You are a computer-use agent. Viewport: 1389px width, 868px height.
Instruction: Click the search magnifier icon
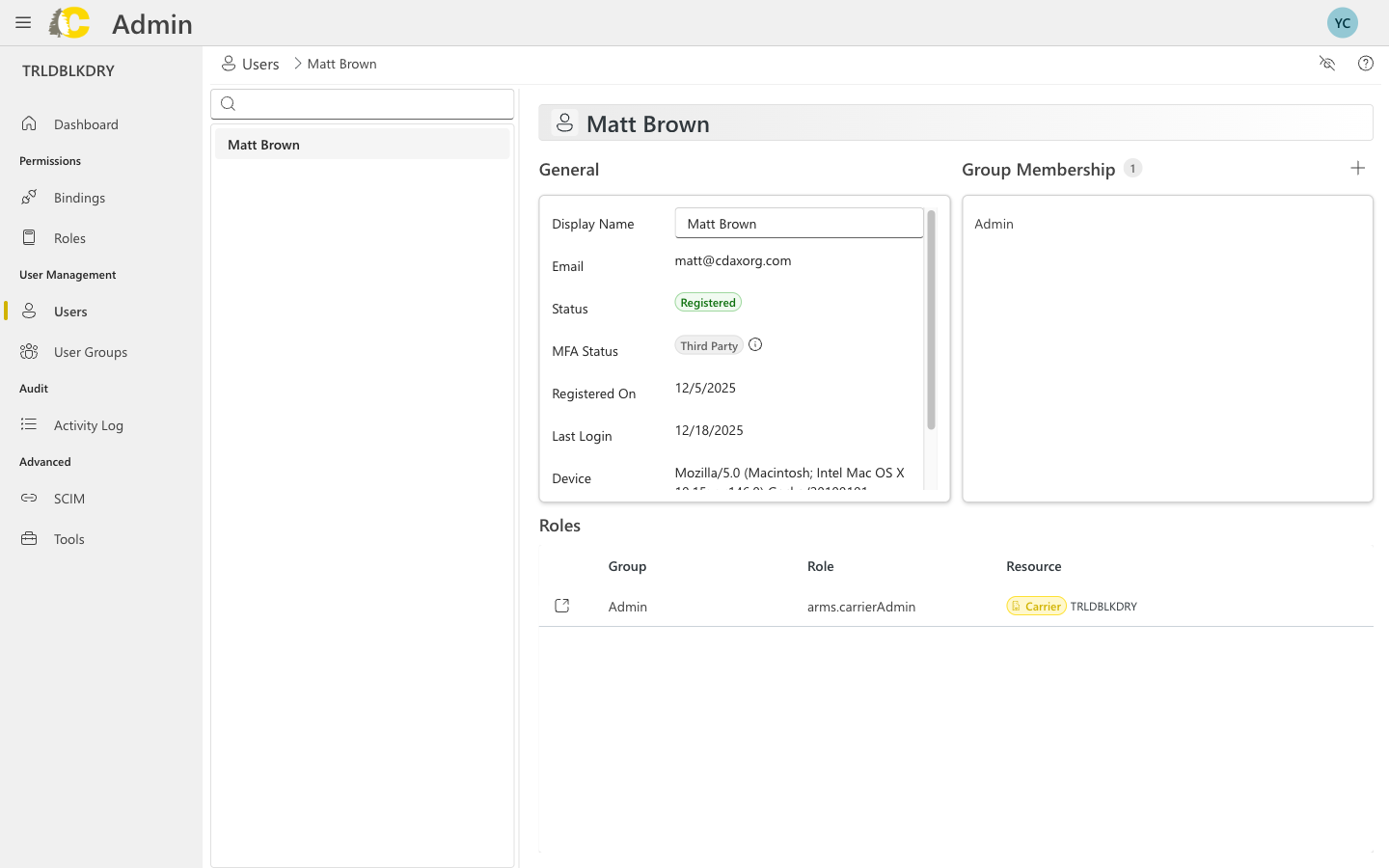[x=228, y=103]
